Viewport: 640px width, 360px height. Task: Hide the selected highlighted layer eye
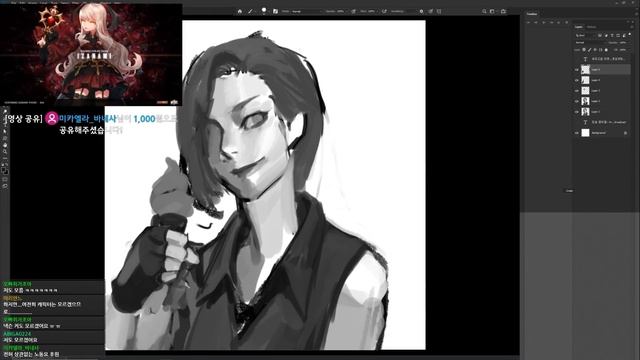pos(577,69)
